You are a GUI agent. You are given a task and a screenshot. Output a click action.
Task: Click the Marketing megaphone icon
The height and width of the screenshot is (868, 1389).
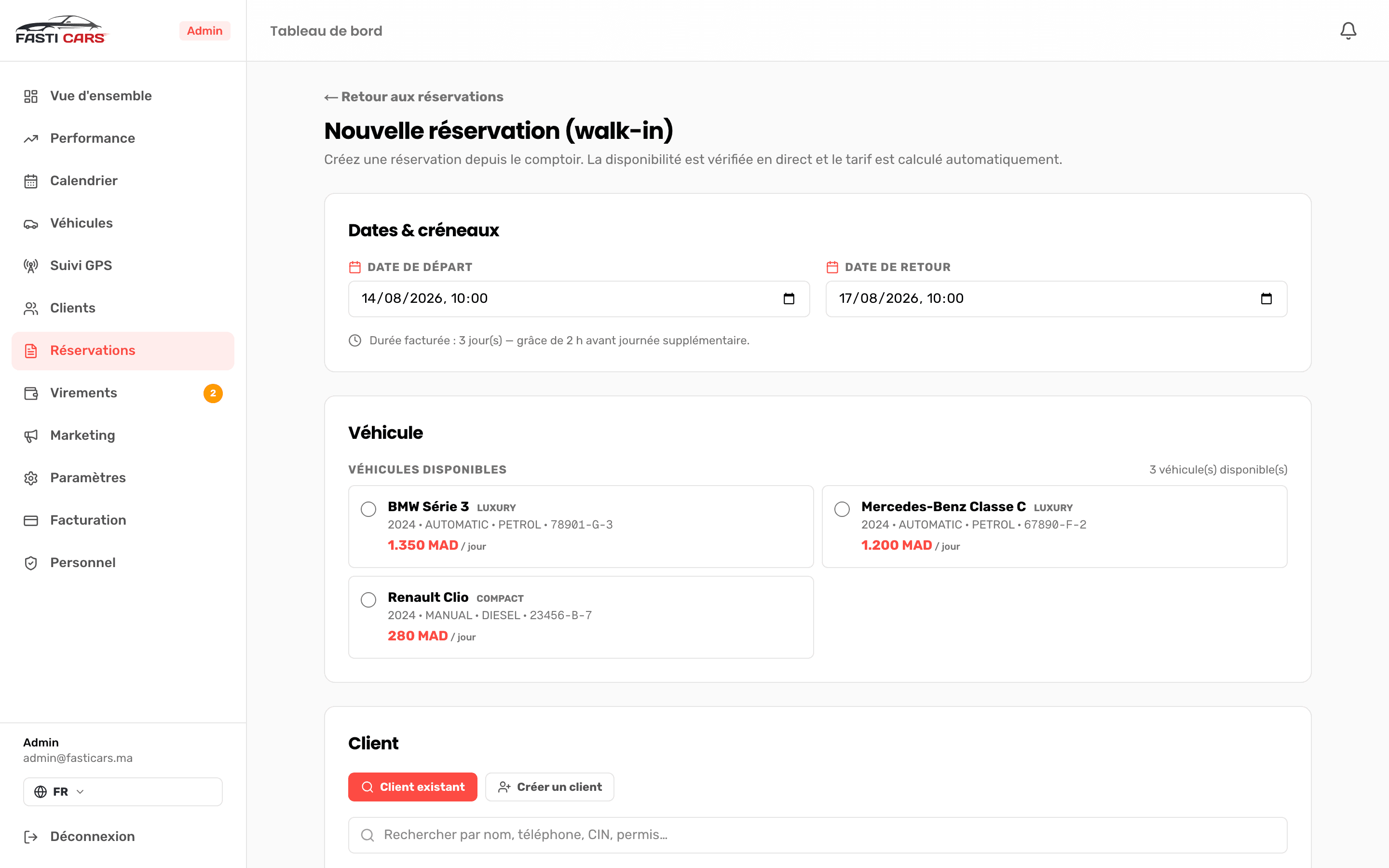click(x=31, y=436)
